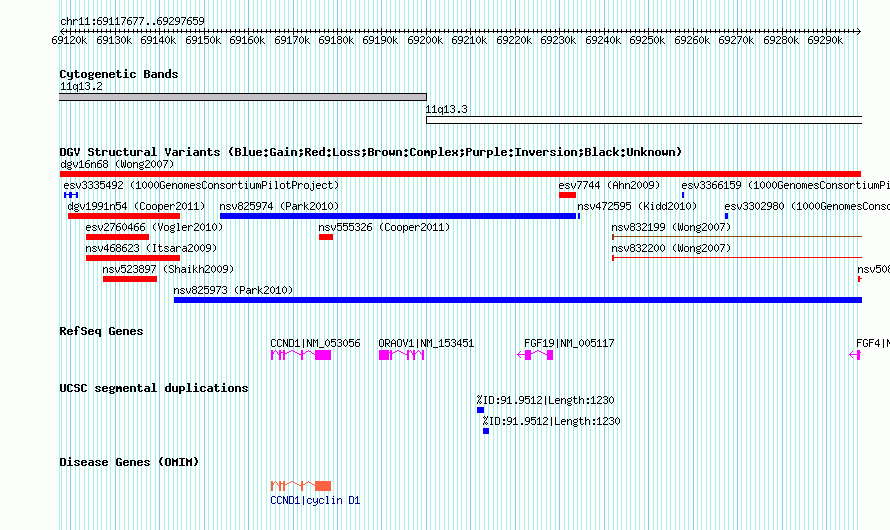Click the Cytogenetic Bands track title

[x=119, y=74]
